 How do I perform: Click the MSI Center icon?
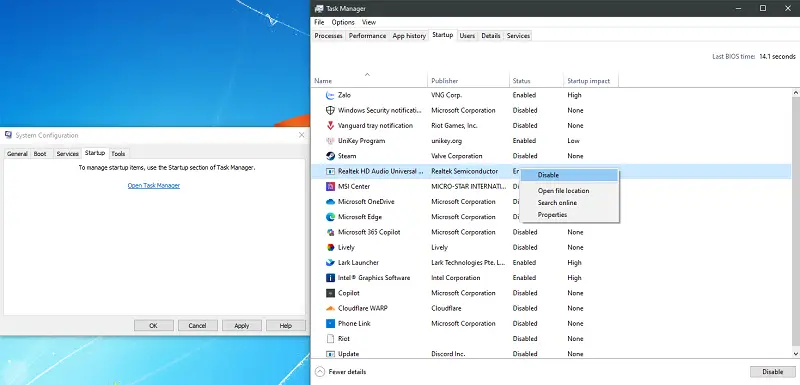[x=330, y=187]
